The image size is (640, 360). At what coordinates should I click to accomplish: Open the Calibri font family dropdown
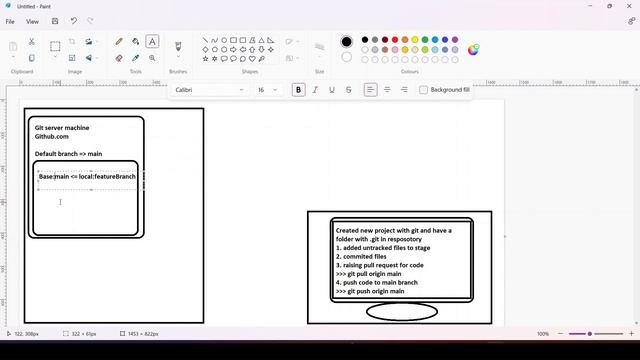click(209, 90)
